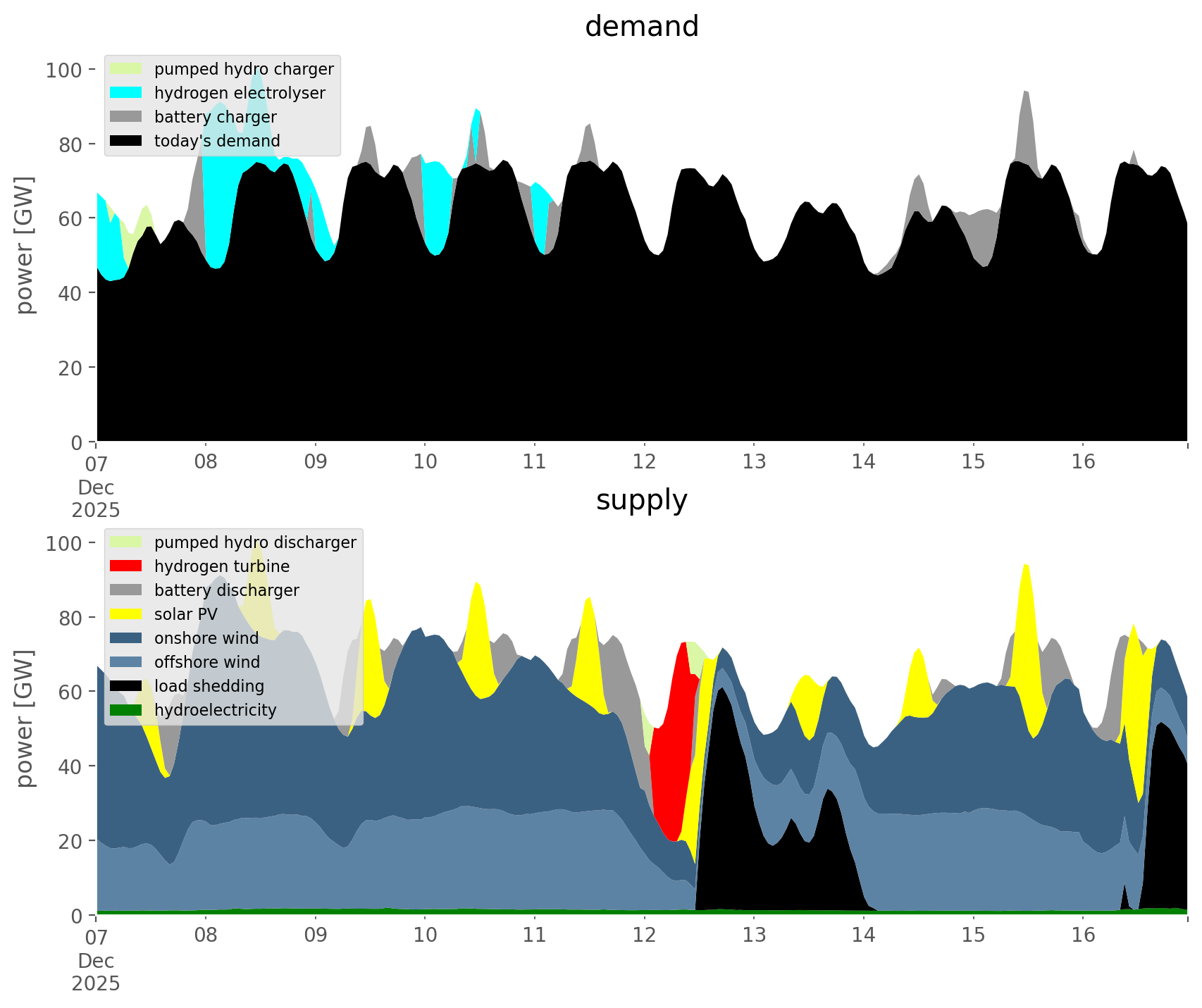The width and height of the screenshot is (1202, 1008).
Task: Click the pumped hydro charger legend swatch
Action: 126,69
